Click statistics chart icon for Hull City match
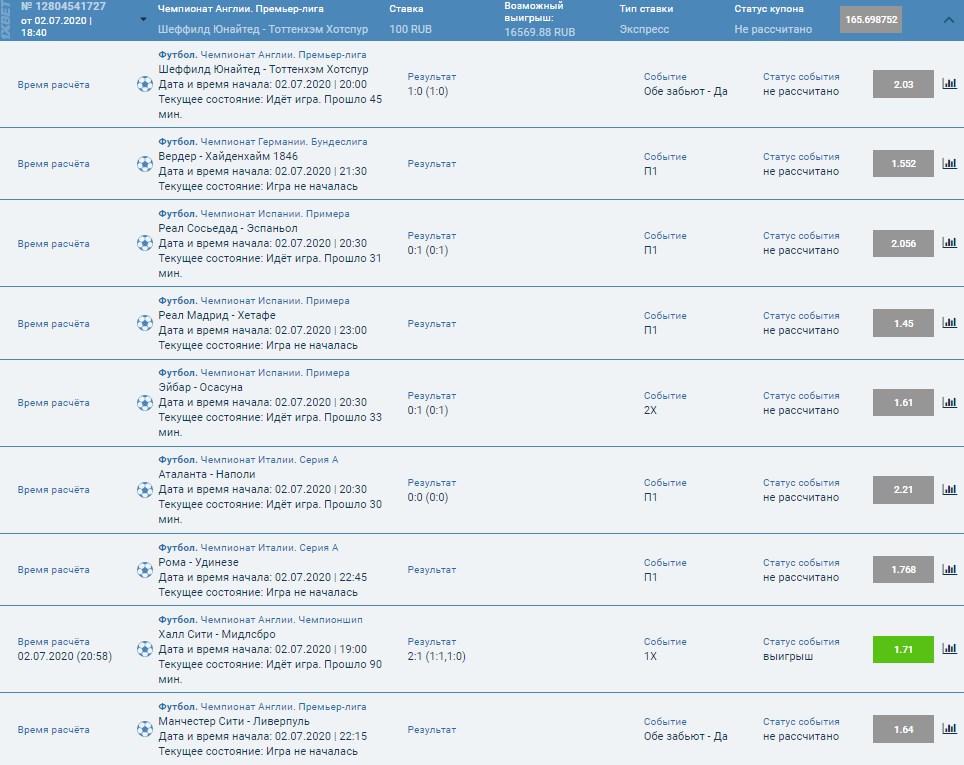 [949, 649]
